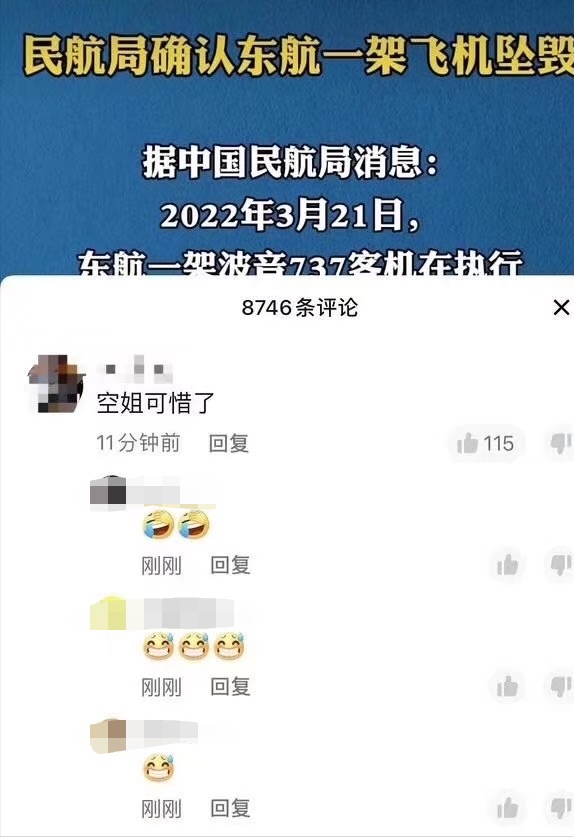The height and width of the screenshot is (837, 574).
Task: Dislike the reply with three sweat-smile emojis
Action: coord(561,686)
